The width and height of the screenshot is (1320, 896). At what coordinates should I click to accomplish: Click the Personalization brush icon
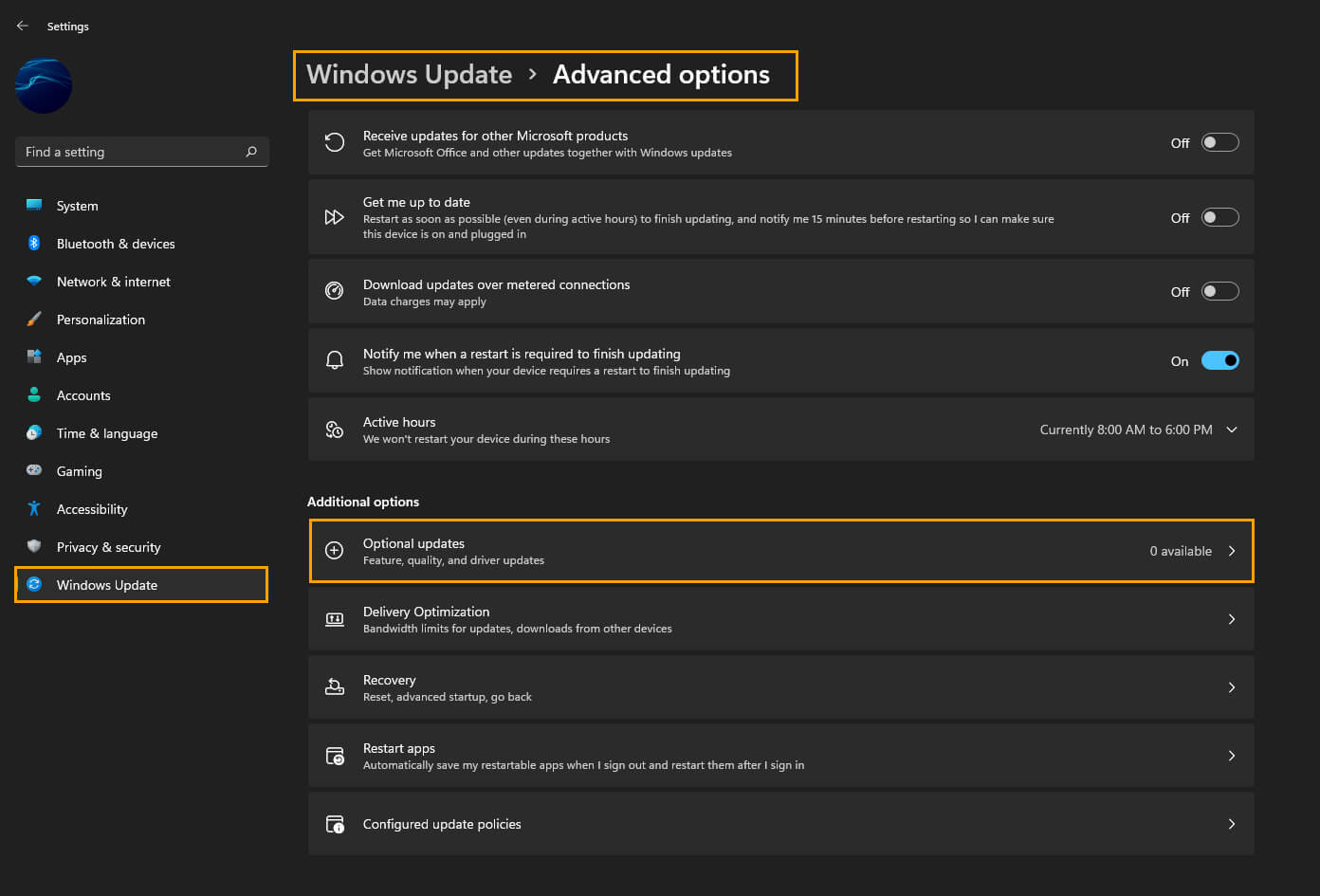pos(34,319)
